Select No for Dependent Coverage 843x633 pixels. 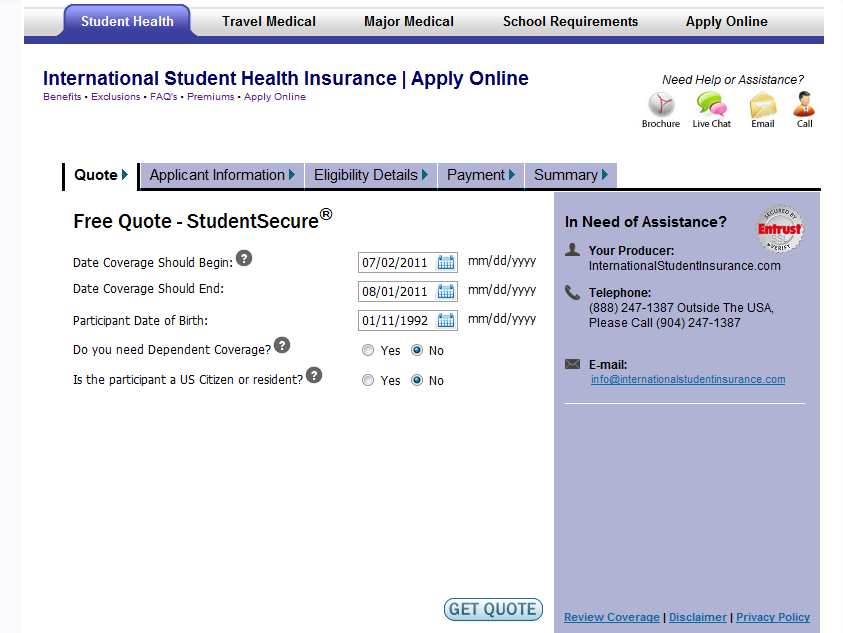tap(417, 351)
